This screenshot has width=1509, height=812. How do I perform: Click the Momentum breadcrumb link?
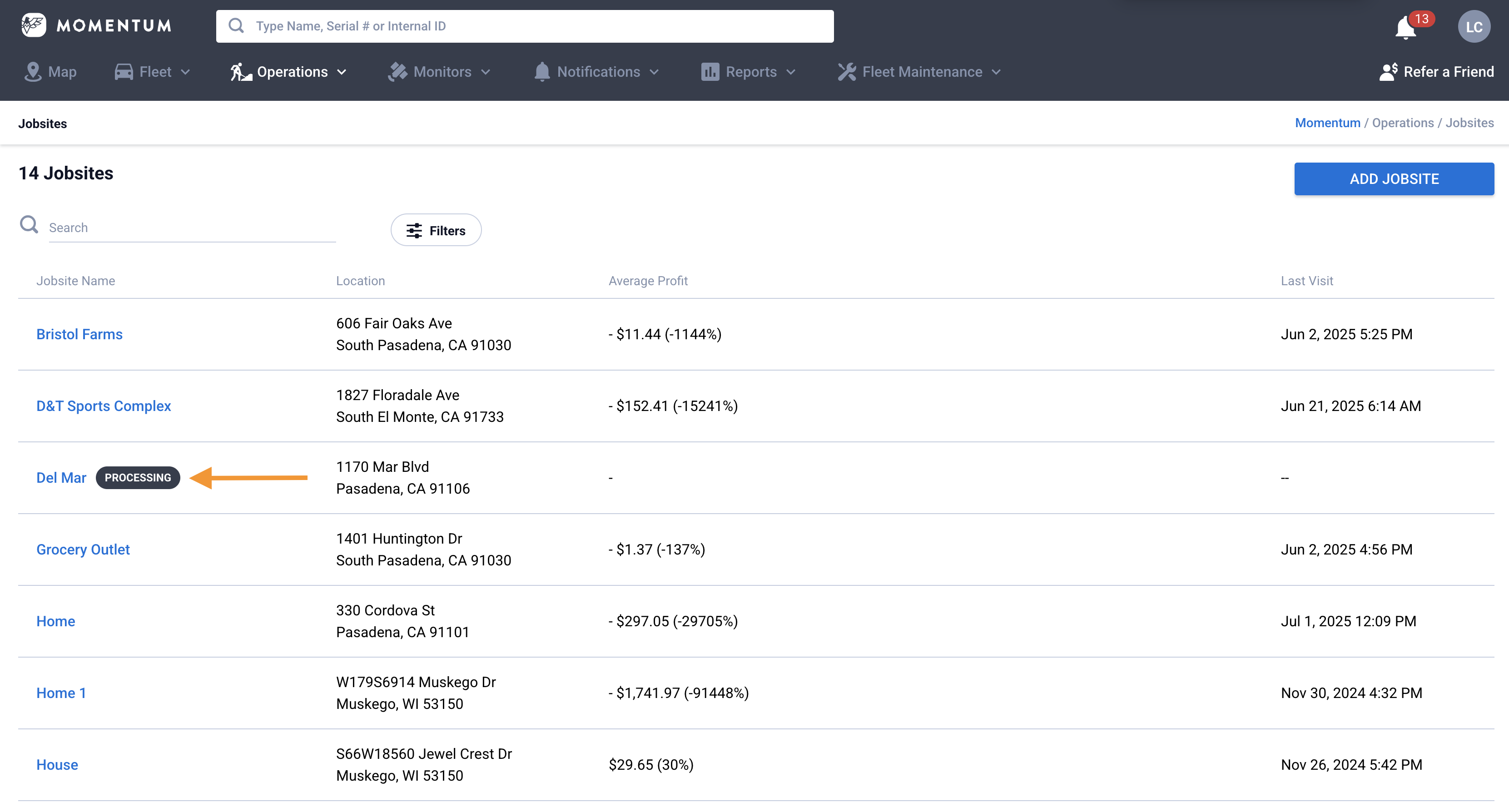pos(1327,123)
